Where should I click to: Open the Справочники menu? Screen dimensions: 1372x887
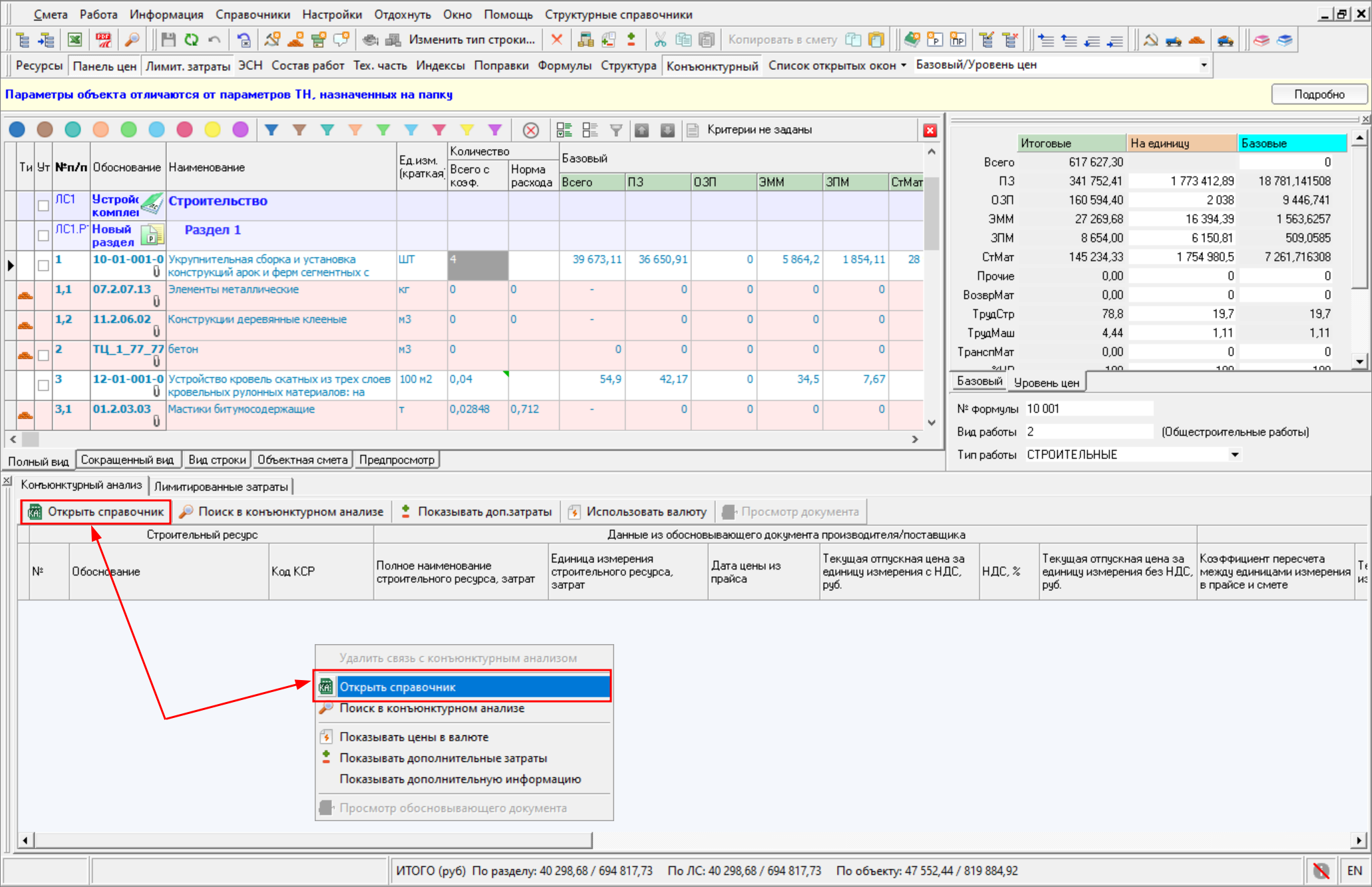(252, 15)
